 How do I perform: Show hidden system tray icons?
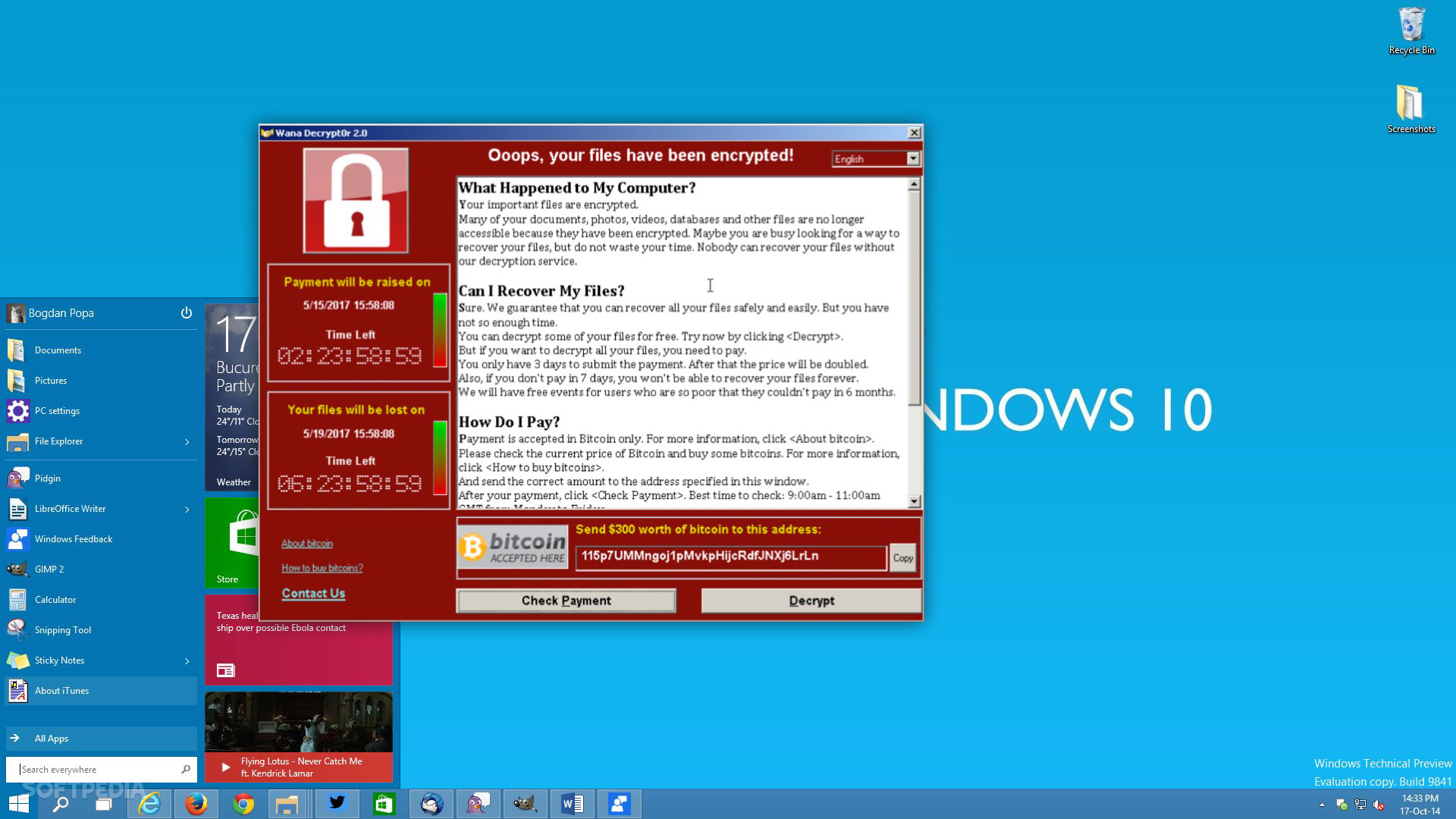pos(1322,805)
